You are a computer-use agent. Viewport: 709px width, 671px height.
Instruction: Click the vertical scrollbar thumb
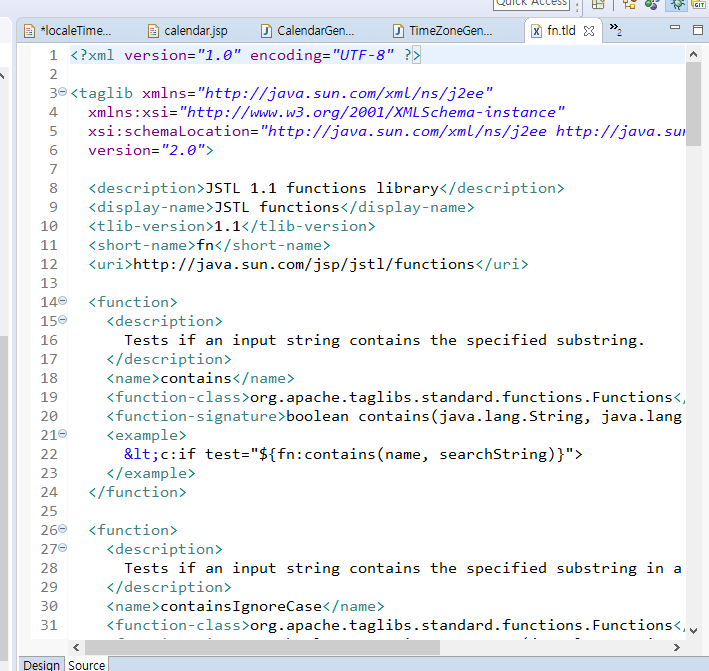(x=693, y=104)
